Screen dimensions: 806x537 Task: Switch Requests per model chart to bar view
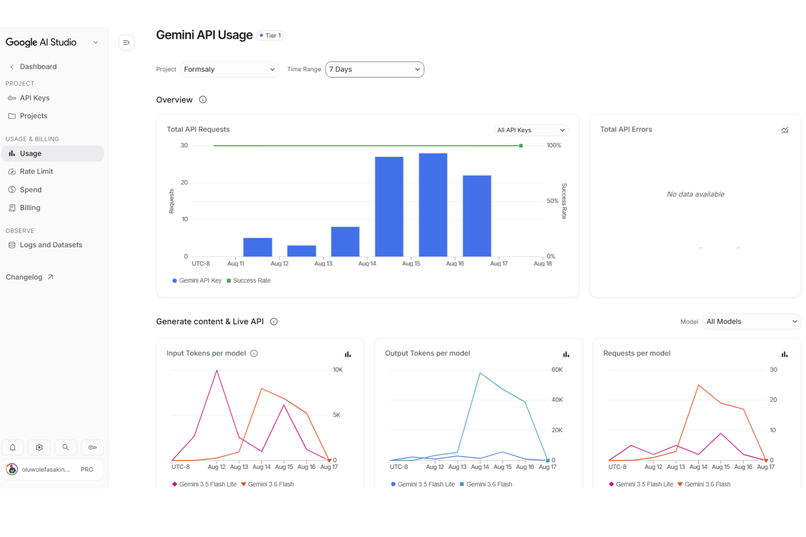[784, 354]
